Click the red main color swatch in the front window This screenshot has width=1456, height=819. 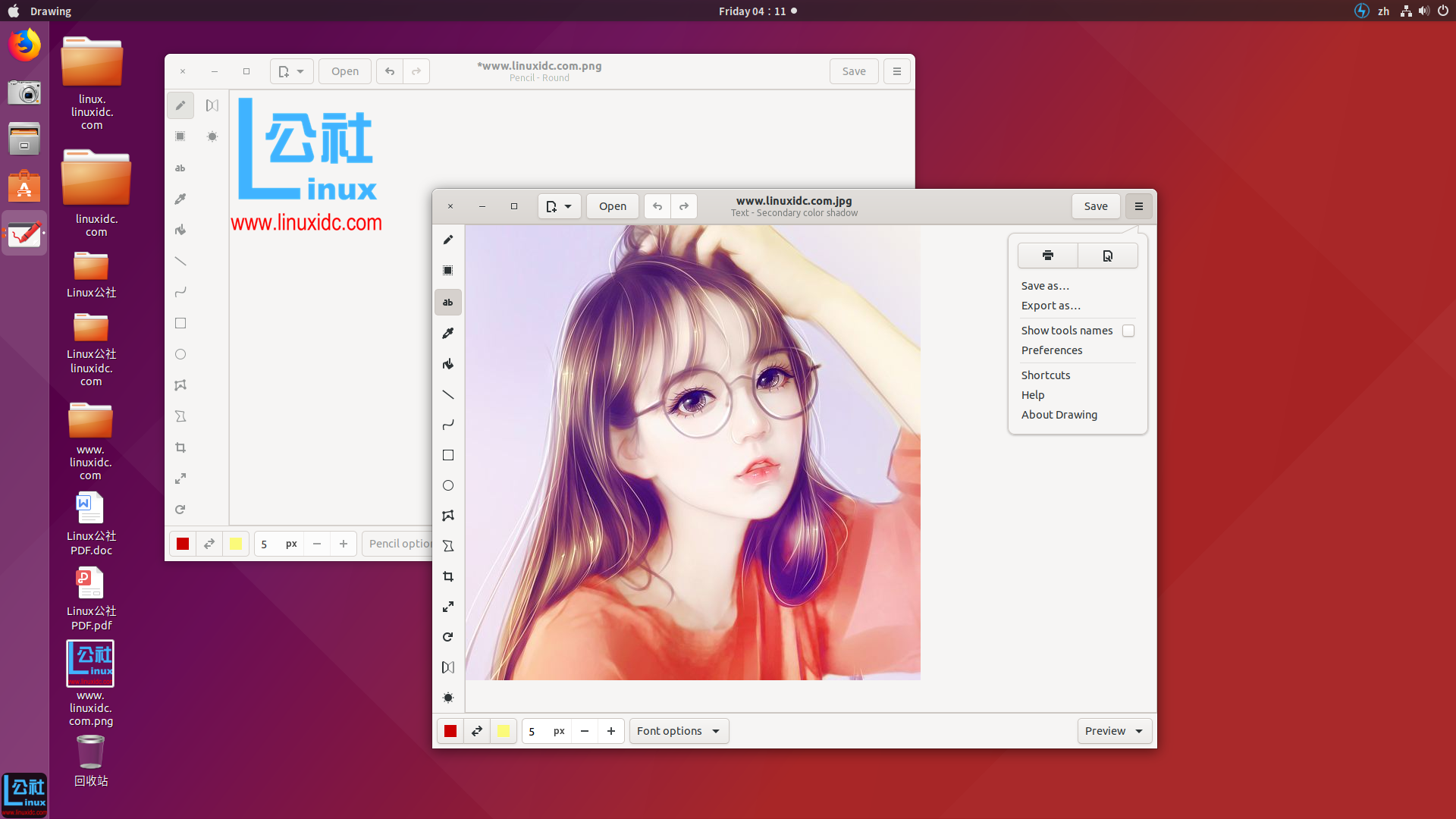(450, 731)
